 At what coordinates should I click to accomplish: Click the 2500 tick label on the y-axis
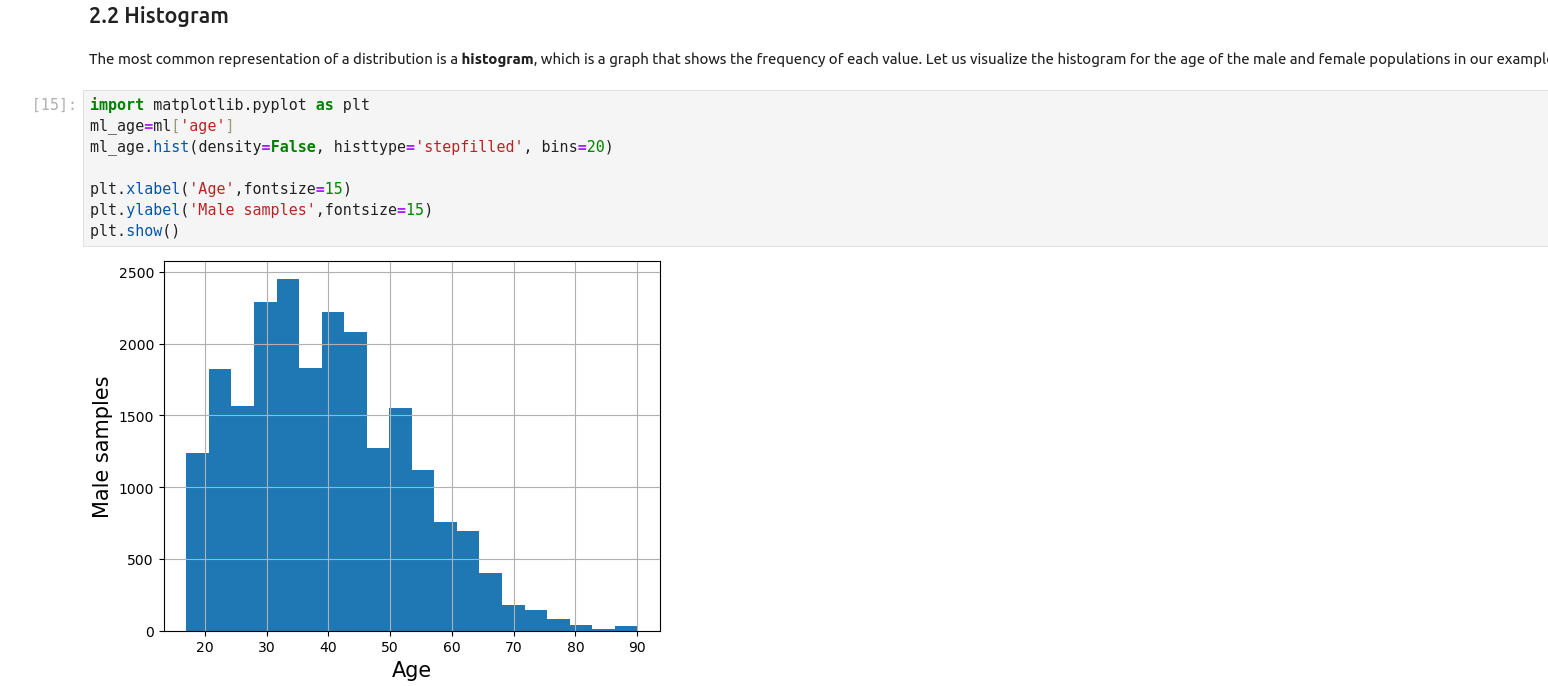click(x=137, y=273)
